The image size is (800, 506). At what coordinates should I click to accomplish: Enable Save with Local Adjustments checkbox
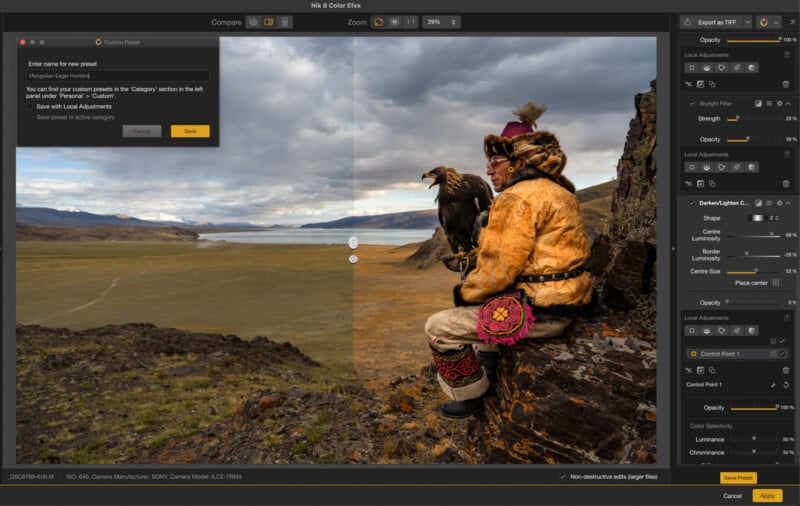pyautogui.click(x=30, y=106)
